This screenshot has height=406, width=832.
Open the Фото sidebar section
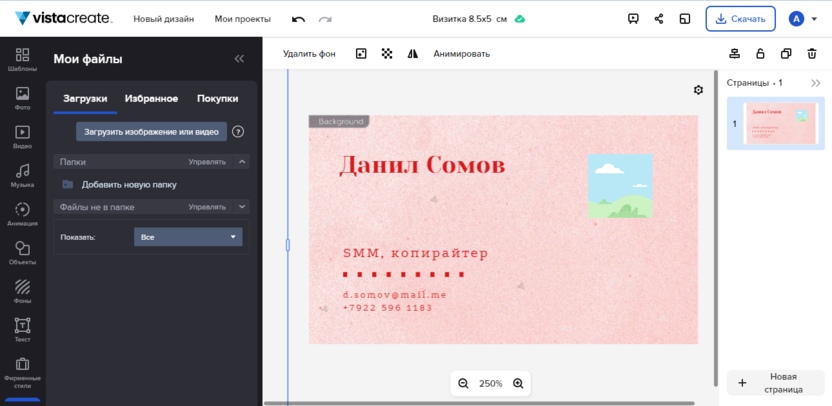click(x=22, y=99)
